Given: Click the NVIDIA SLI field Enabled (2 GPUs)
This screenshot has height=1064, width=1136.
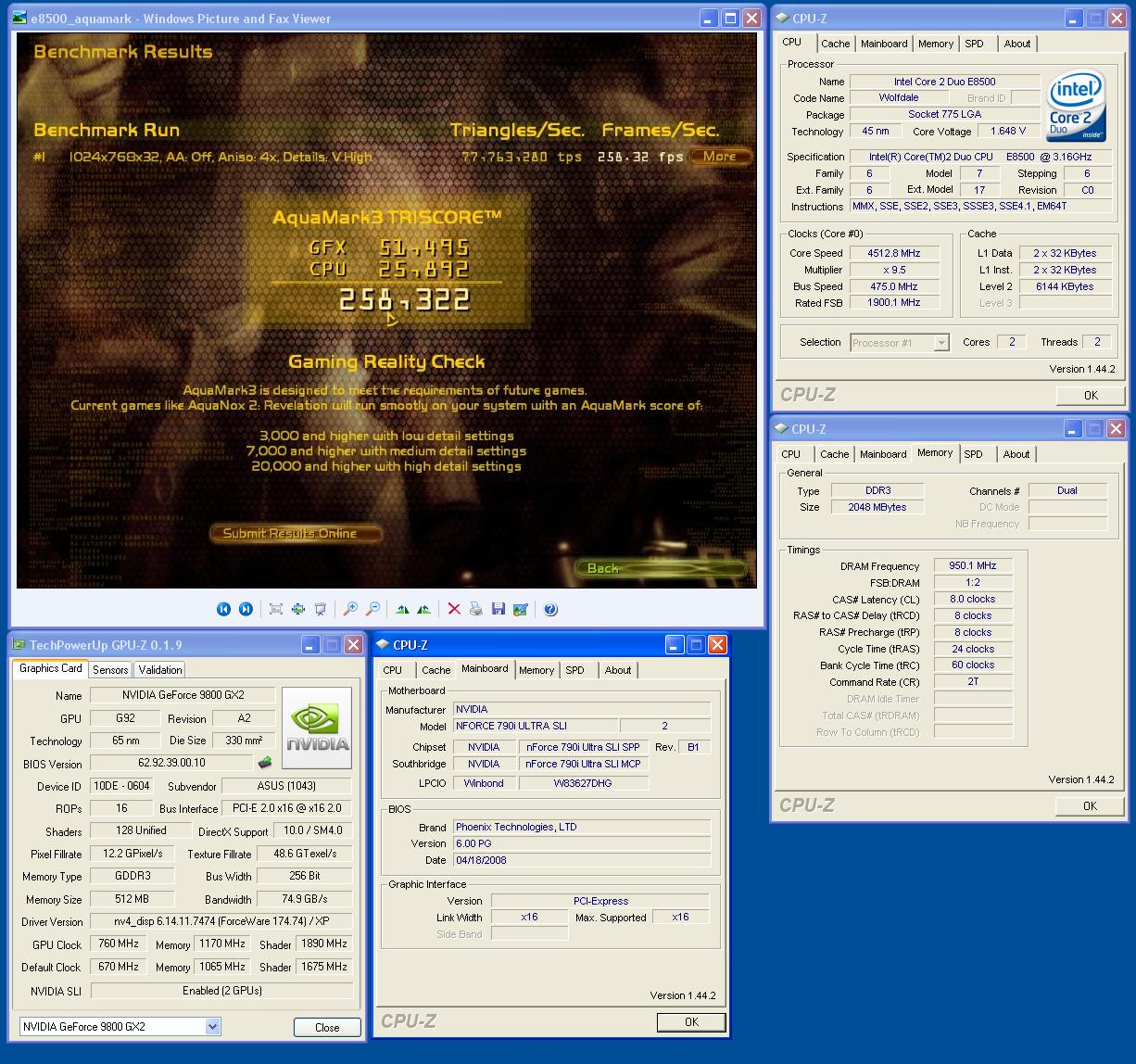Looking at the screenshot, I should (222, 990).
